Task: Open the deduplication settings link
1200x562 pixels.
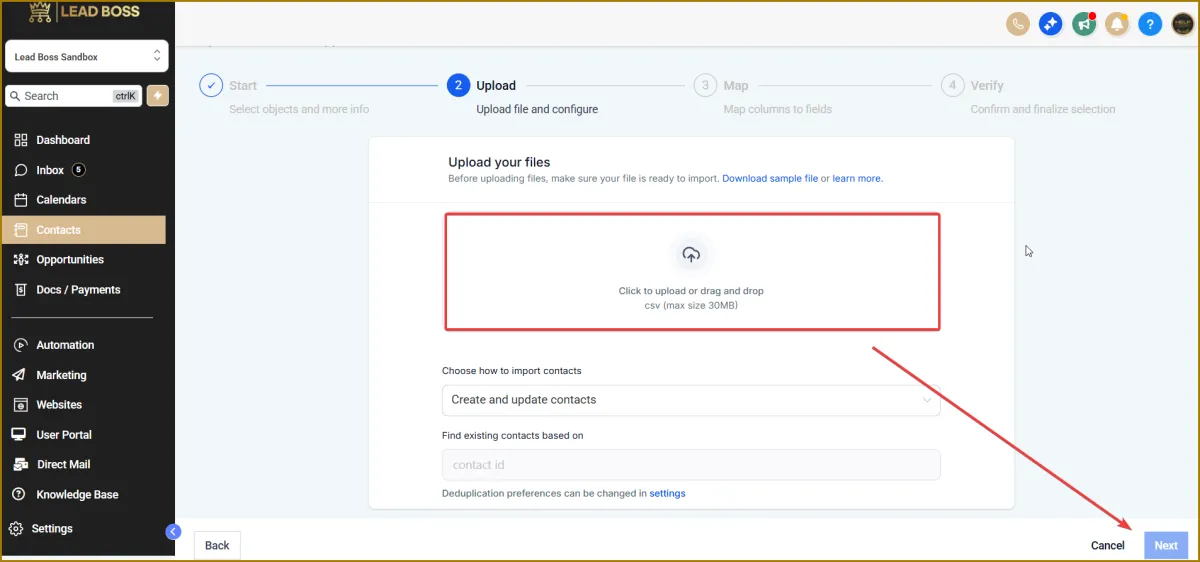Action: [x=667, y=493]
